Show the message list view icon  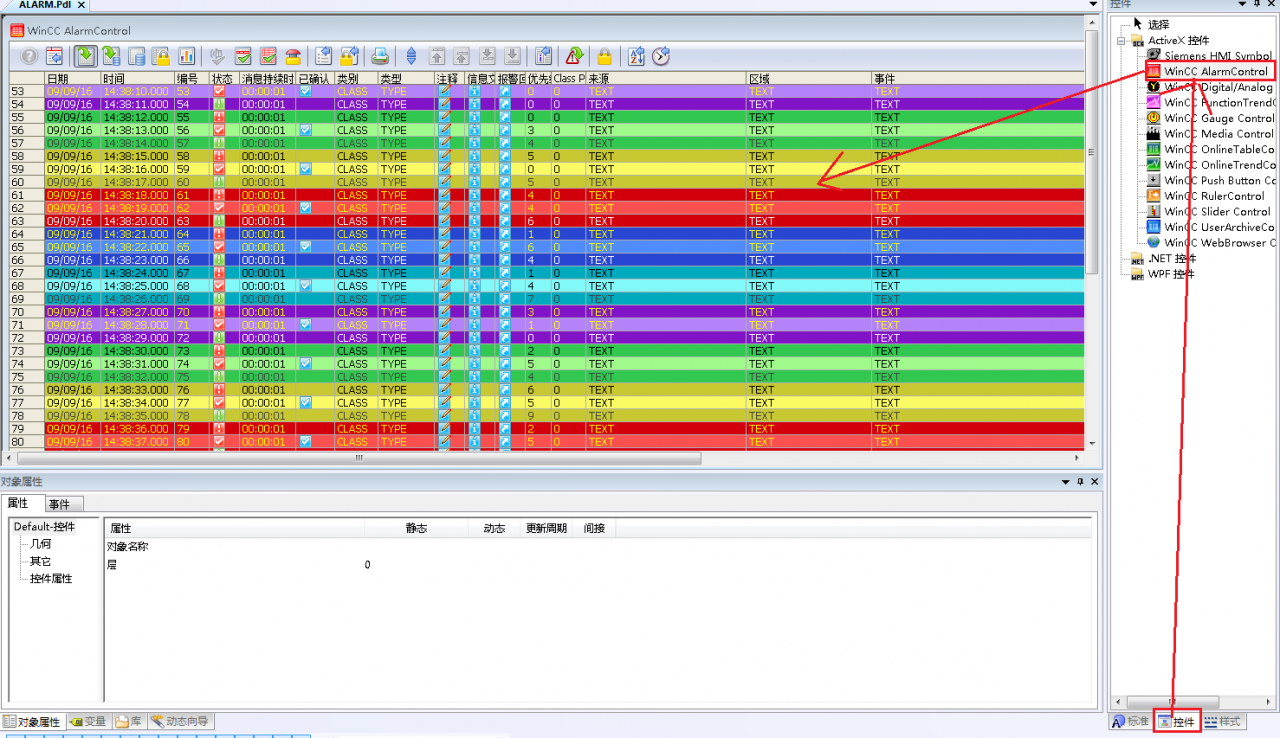click(x=86, y=56)
